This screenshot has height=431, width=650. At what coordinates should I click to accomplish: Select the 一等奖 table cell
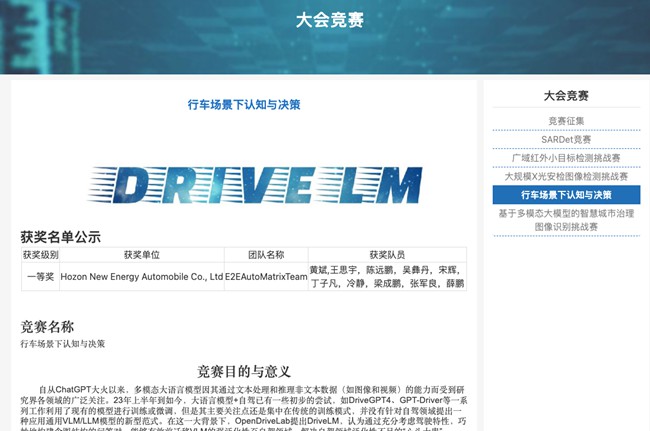[40, 276]
